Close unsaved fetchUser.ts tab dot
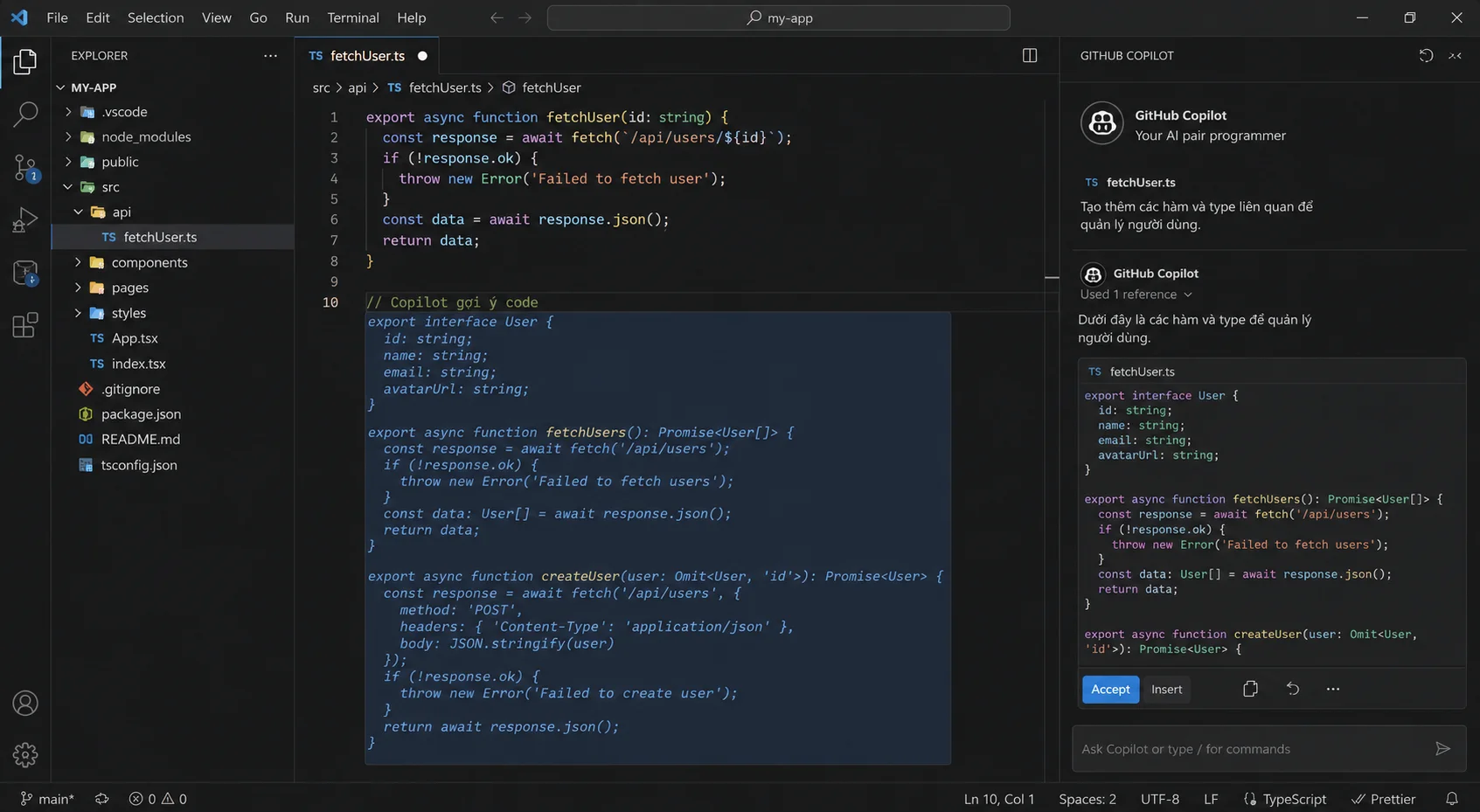Viewport: 1480px width, 812px height. 422,56
